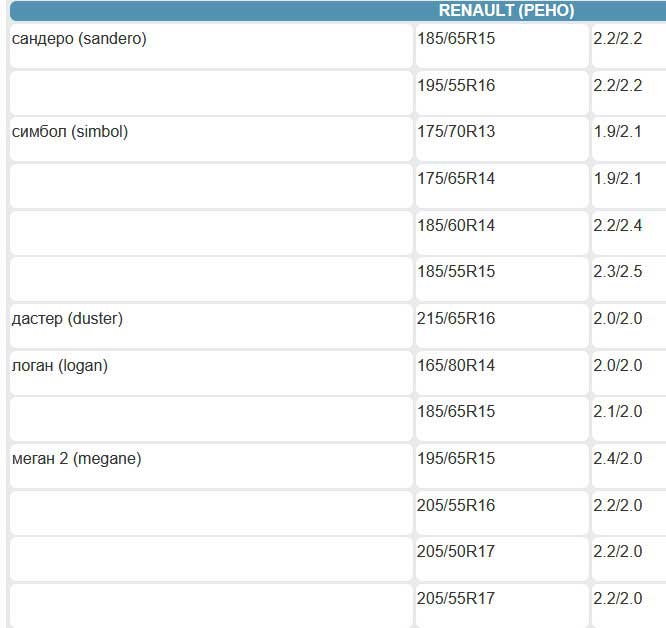This screenshot has width=666, height=628.
Task: Select pressure 2.0/2.0 in the duster row
Action: pyautogui.click(x=629, y=326)
